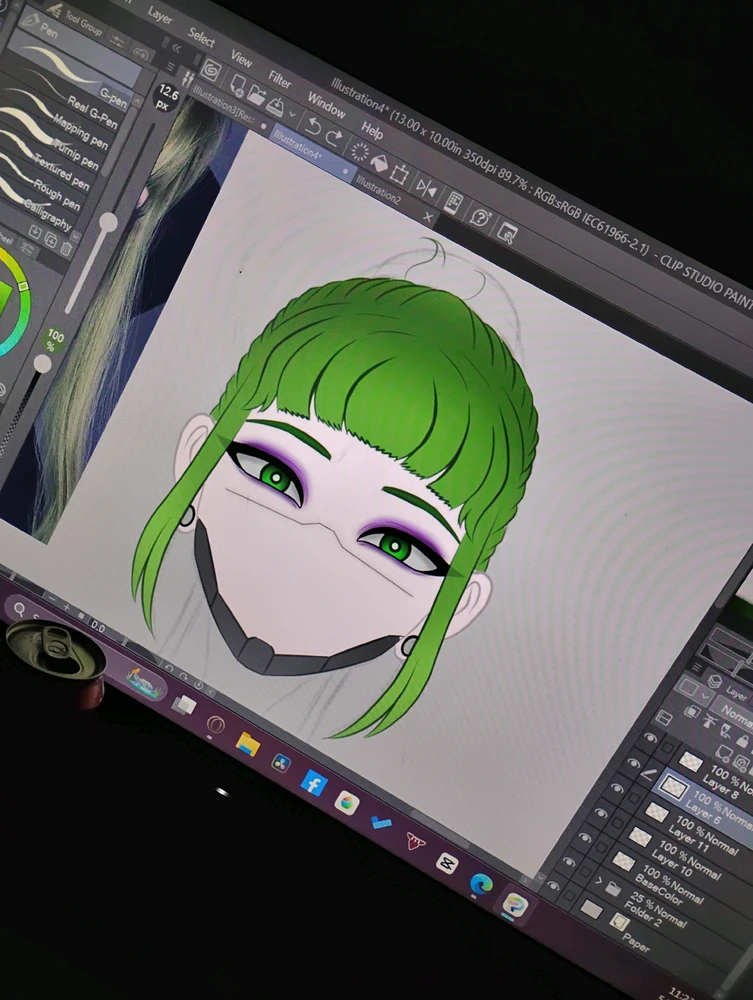Image resolution: width=753 pixels, height=1000 pixels.
Task: Hide Layer 10 with eye icon
Action: pos(601,812)
